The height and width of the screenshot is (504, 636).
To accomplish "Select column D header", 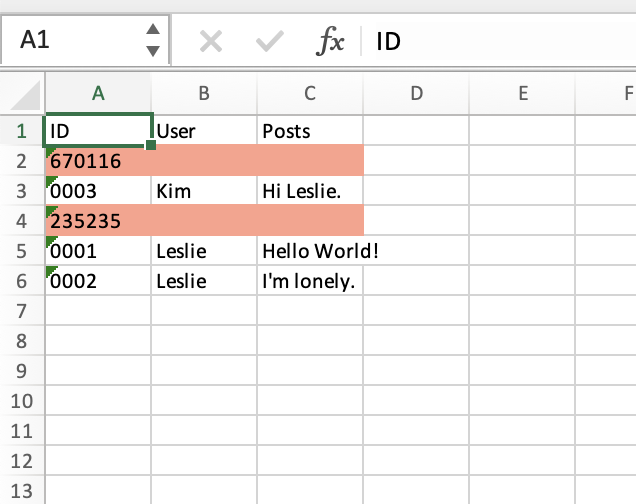I will point(416,94).
